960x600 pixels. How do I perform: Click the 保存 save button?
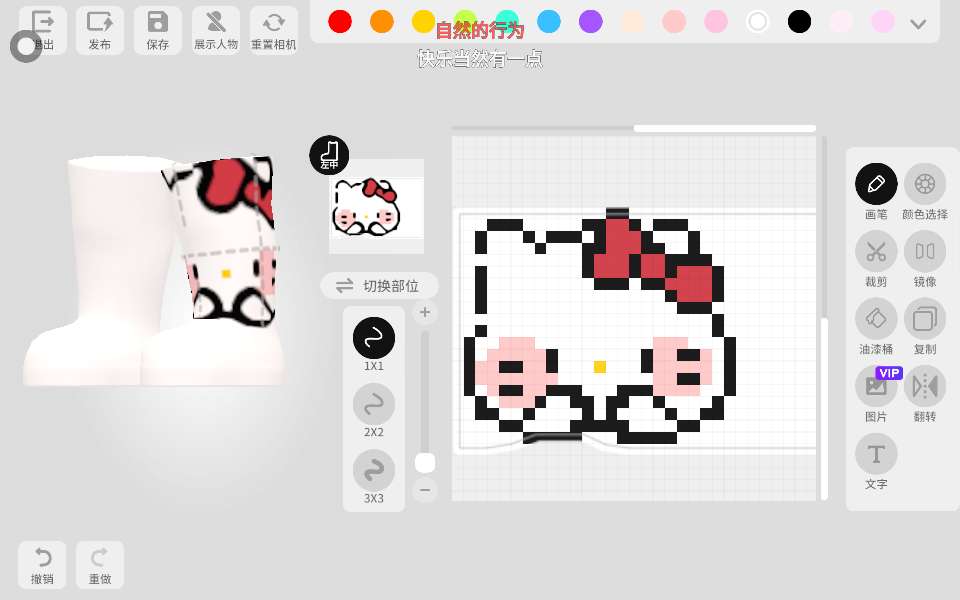pyautogui.click(x=157, y=30)
